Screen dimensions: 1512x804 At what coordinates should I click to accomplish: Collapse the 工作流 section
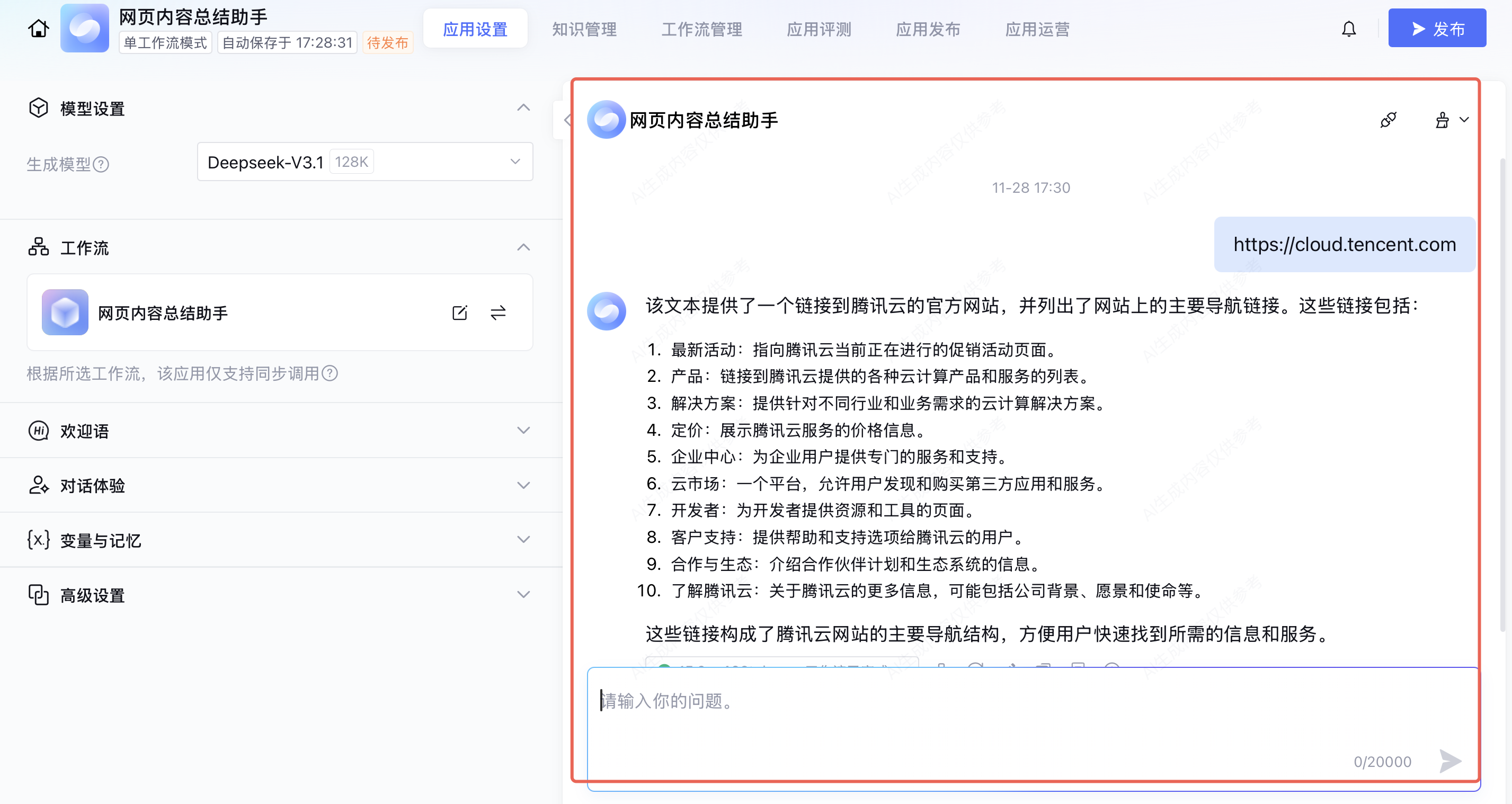pos(523,248)
